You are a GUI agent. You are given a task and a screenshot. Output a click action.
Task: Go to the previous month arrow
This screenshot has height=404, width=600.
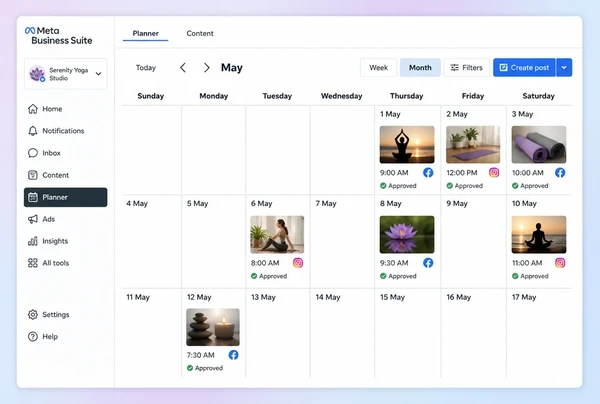tap(183, 68)
